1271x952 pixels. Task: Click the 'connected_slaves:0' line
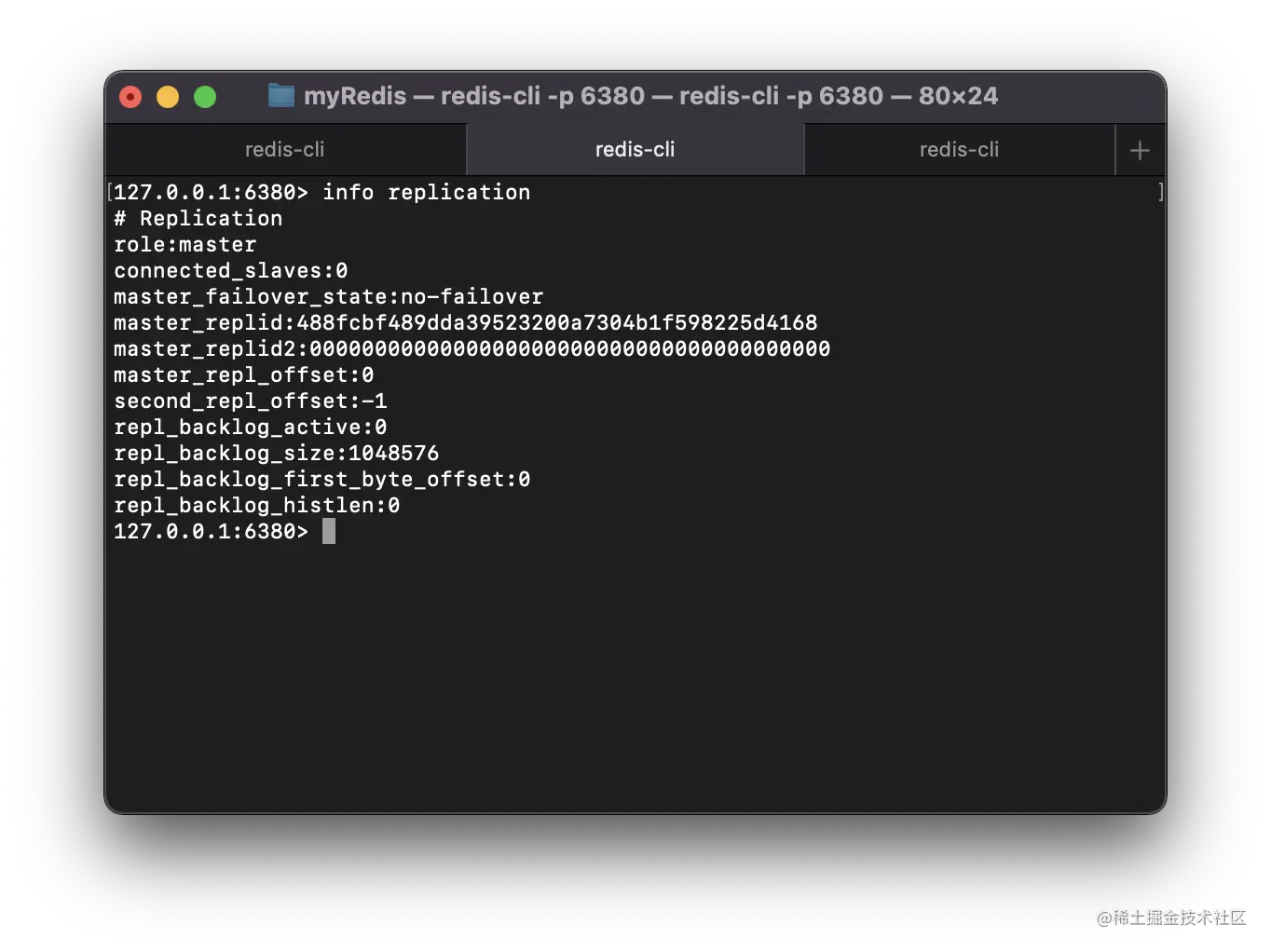point(230,270)
